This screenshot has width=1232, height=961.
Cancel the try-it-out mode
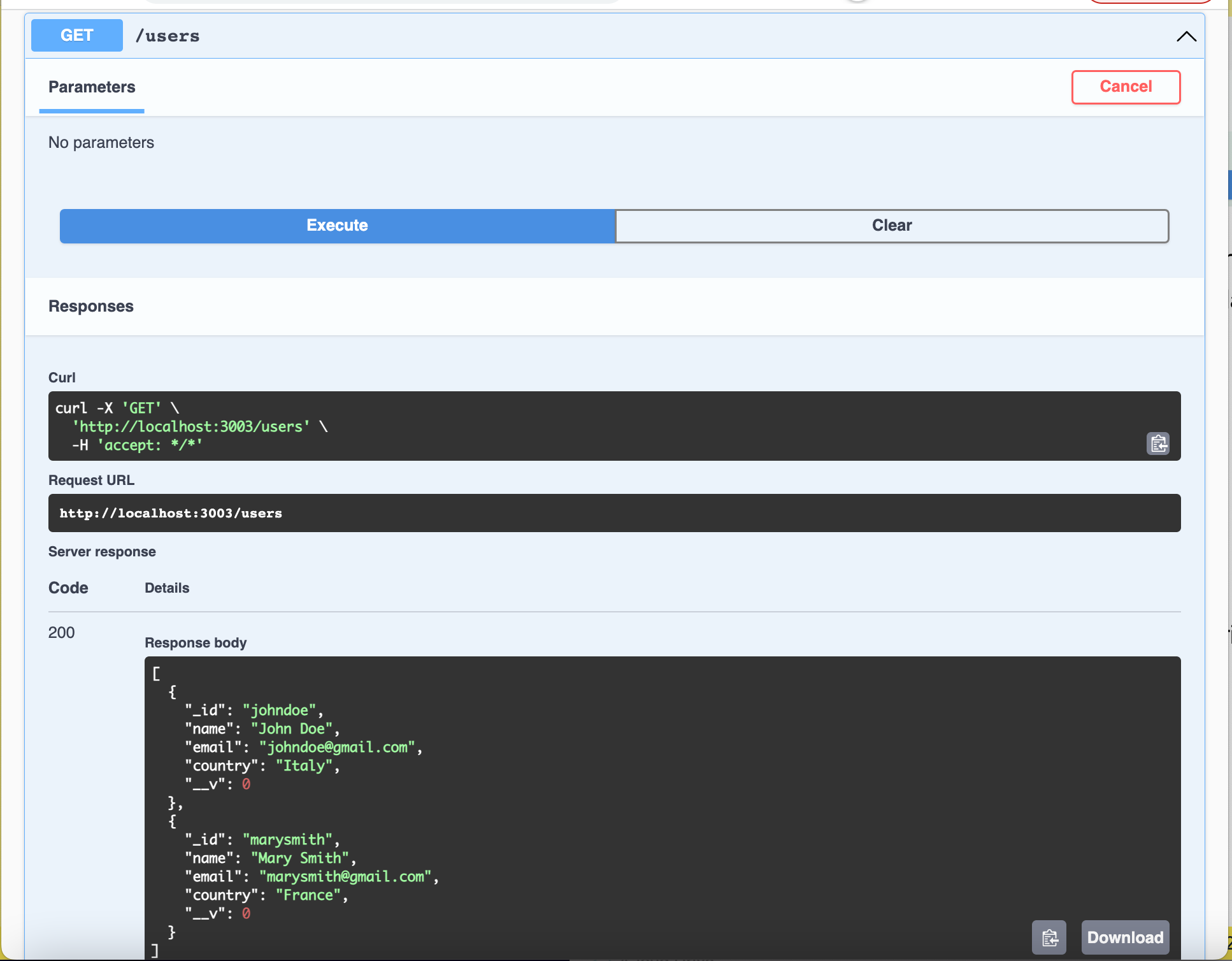(1126, 87)
